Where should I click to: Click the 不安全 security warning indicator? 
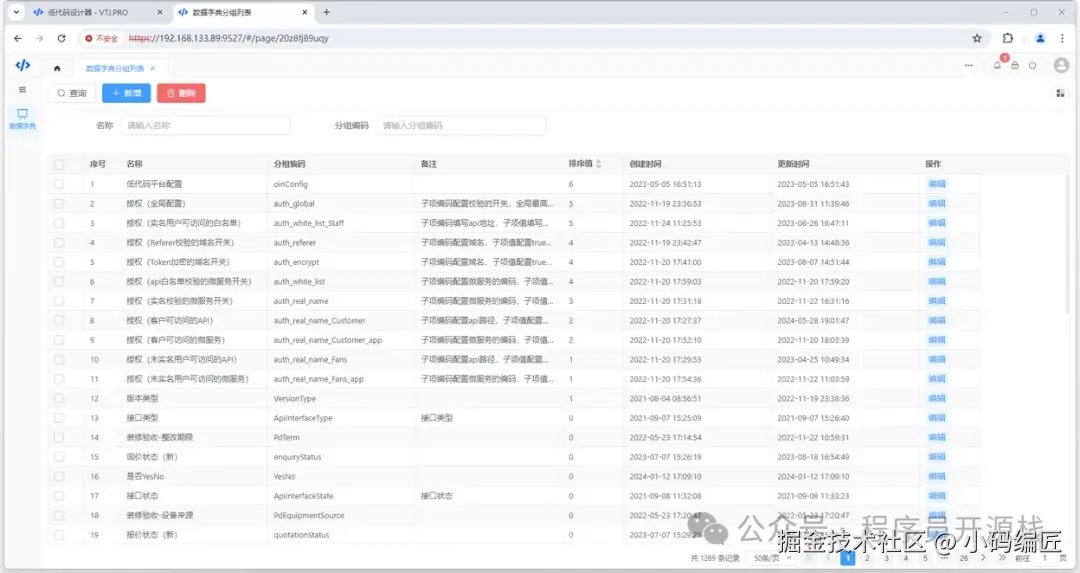[102, 39]
